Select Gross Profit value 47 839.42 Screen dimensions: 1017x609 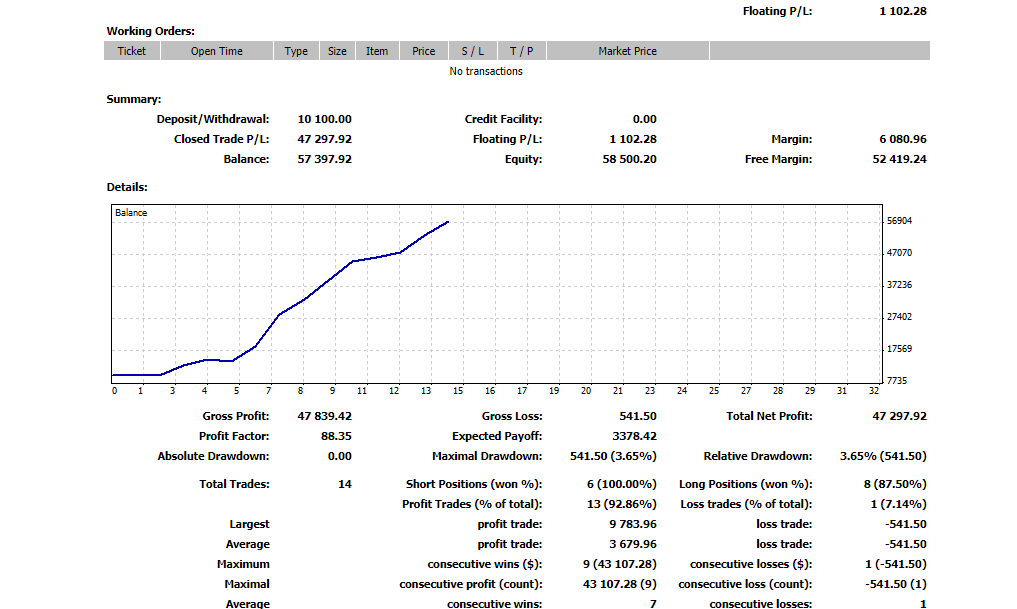point(324,416)
